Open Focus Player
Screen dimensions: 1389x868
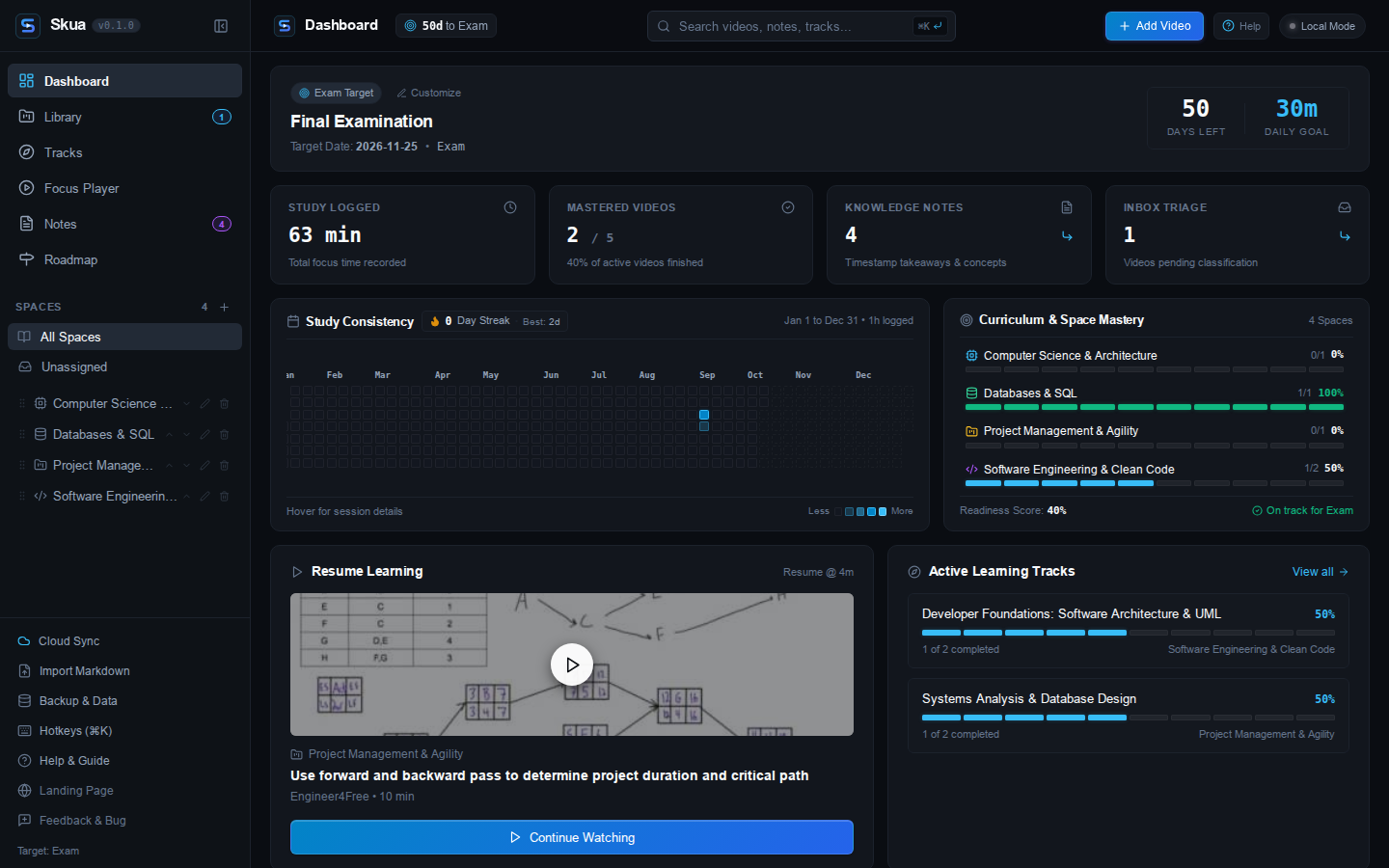(124, 188)
